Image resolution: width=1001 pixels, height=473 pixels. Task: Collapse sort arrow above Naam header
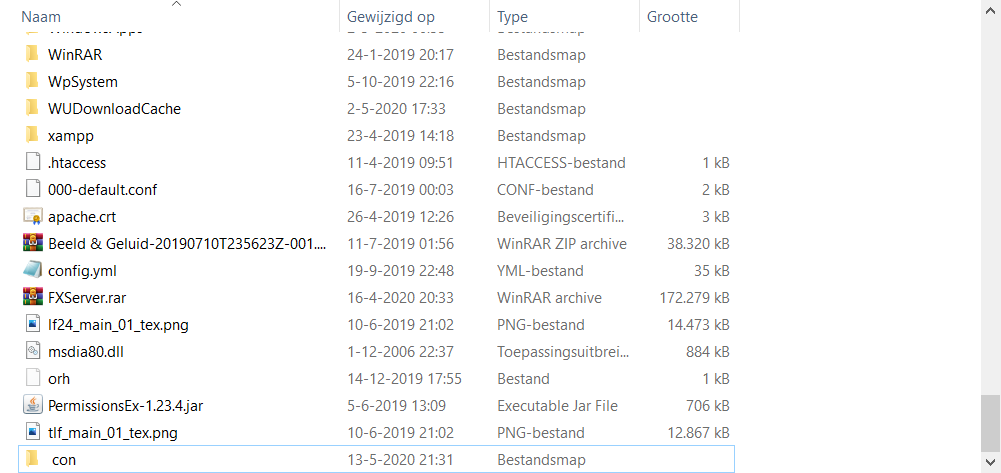coord(176,4)
